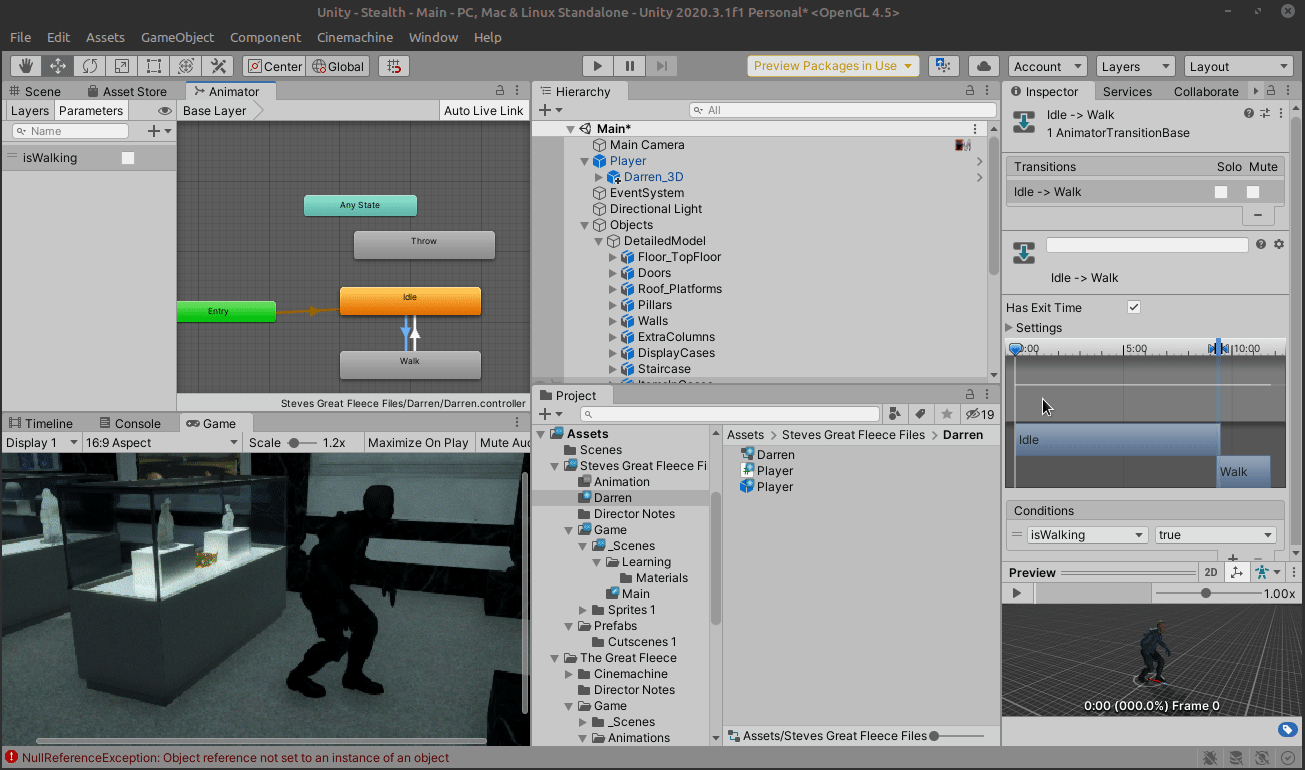Open the Layout dropdown
Screen dimensions: 1305x770
pyautogui.click(x=1239, y=66)
